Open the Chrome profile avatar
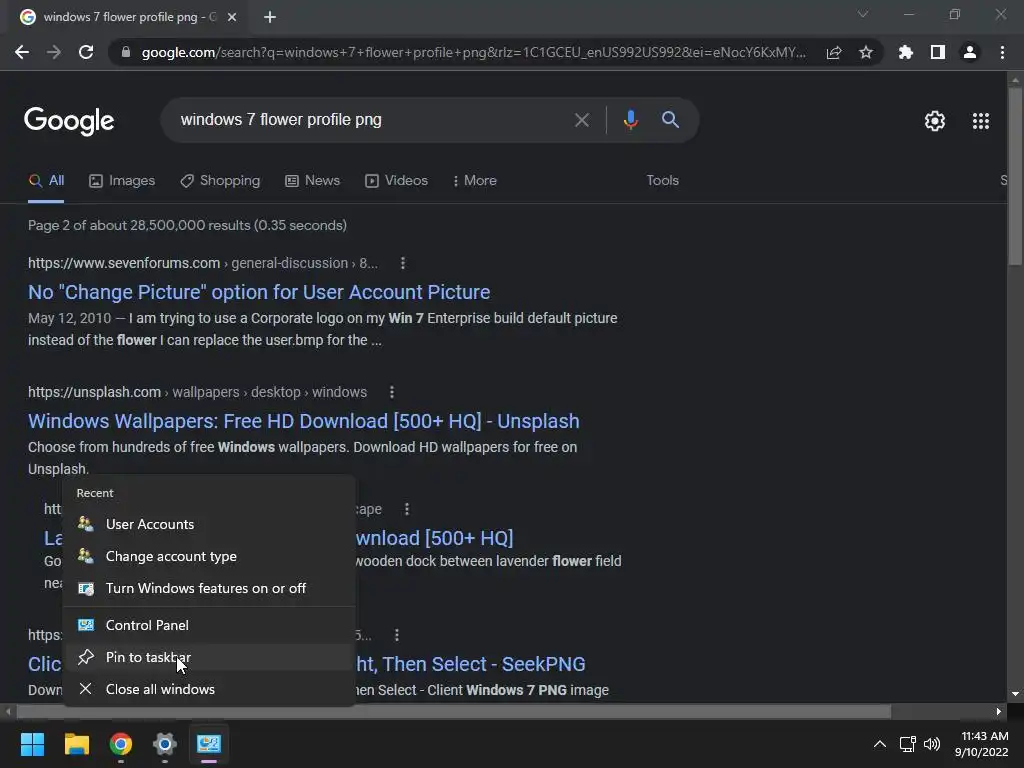This screenshot has height=768, width=1024. click(x=970, y=52)
